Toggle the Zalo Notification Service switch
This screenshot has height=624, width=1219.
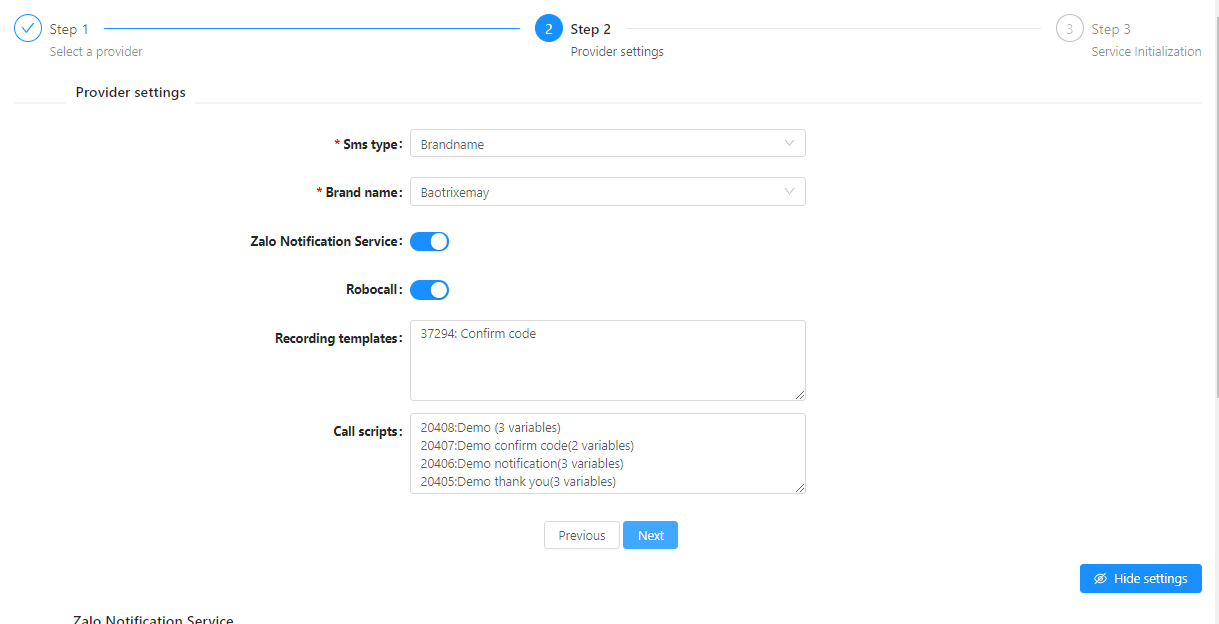click(x=429, y=241)
